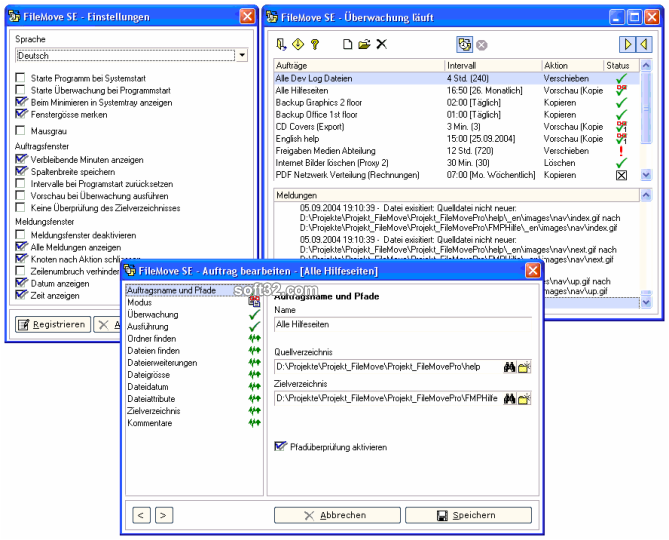Click the yellow diamond info icon in toolbar
Image resolution: width=669 pixels, height=540 pixels.
click(x=298, y=44)
